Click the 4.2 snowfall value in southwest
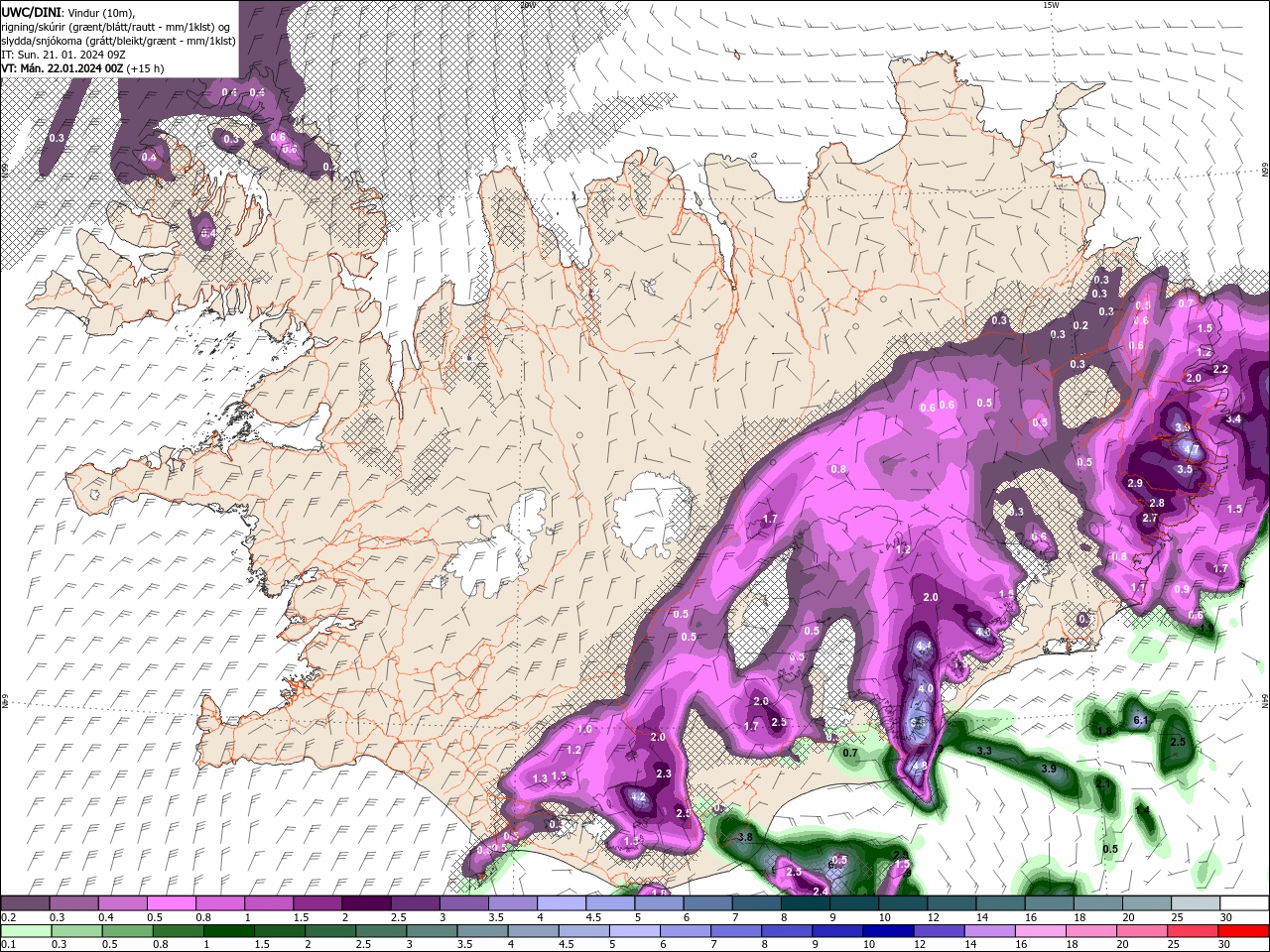1270x952 pixels. 639,796
